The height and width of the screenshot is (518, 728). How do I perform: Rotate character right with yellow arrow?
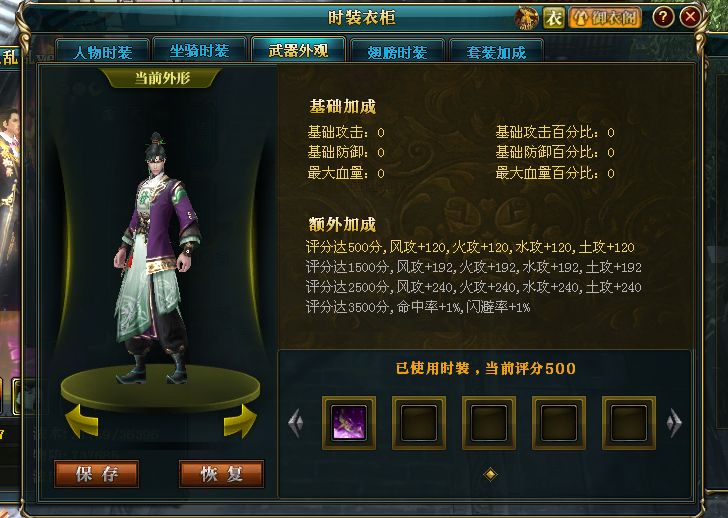240,421
